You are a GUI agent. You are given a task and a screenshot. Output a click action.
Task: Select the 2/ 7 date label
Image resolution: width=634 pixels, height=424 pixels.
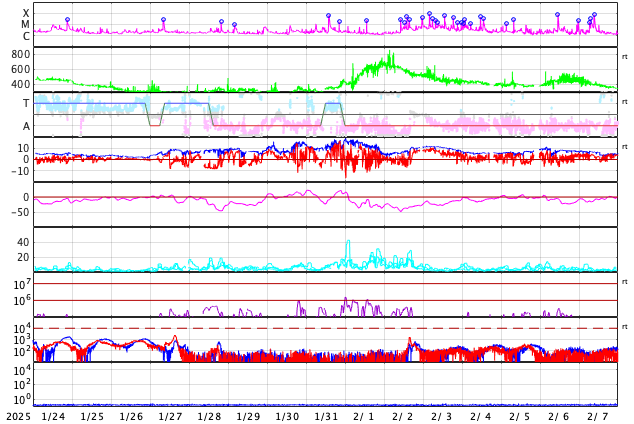coord(598,416)
